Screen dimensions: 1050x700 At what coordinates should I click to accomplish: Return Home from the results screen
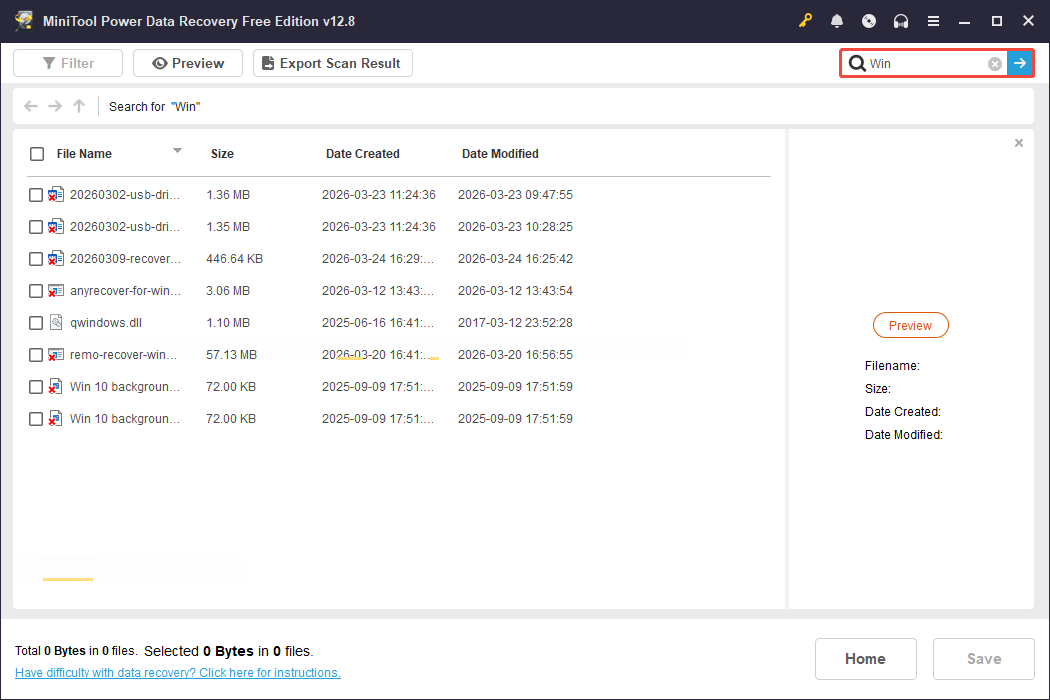tap(865, 658)
